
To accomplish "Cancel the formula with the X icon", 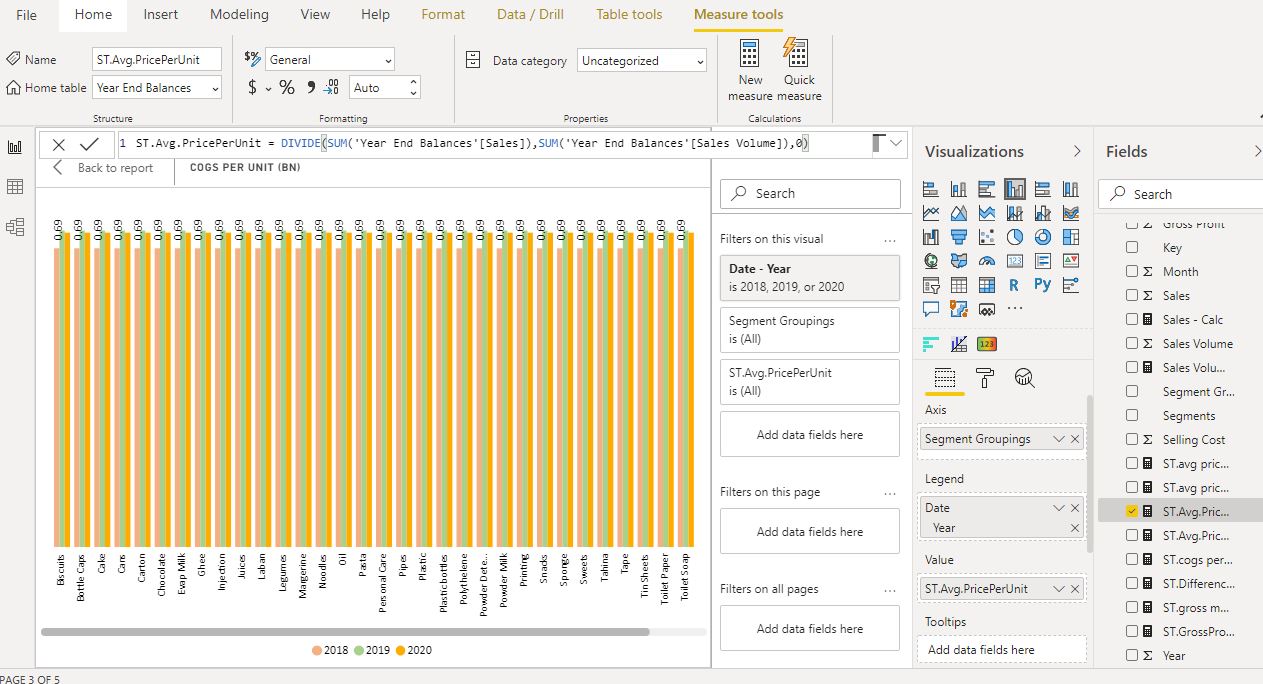I will click(59, 144).
